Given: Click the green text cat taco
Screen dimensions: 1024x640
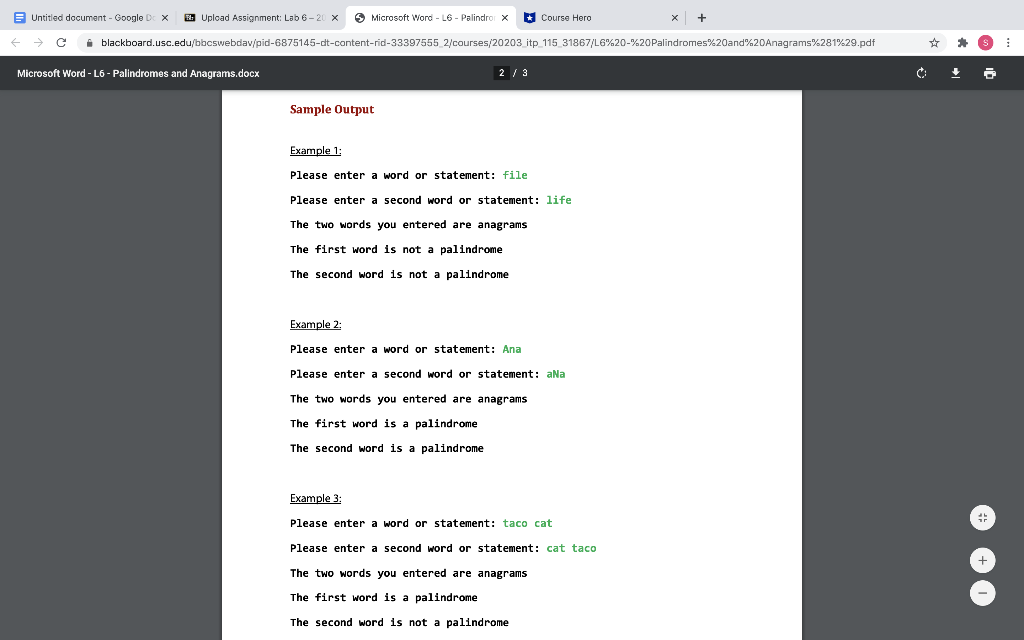Looking at the screenshot, I should [x=571, y=548].
